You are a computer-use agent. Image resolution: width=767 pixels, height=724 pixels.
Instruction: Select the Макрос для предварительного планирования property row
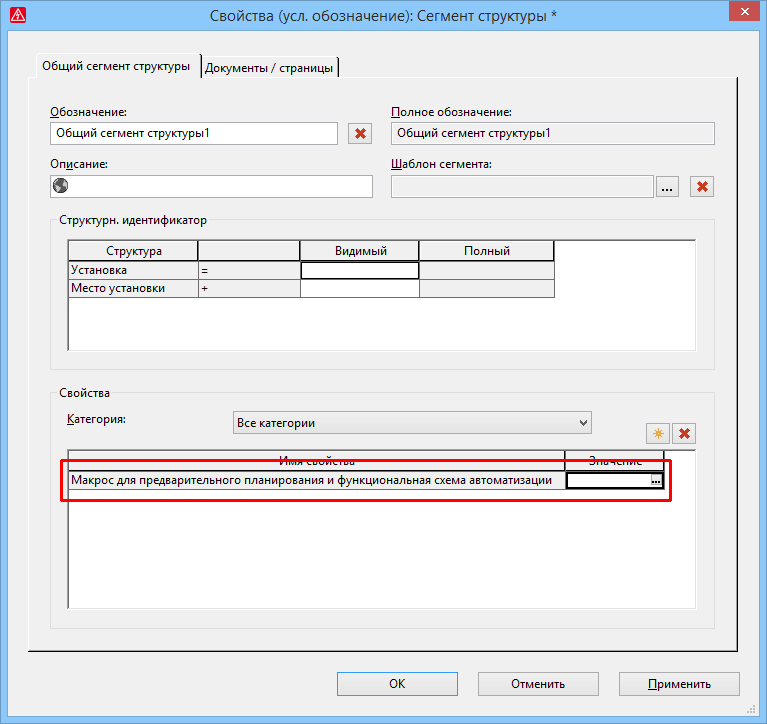point(312,481)
